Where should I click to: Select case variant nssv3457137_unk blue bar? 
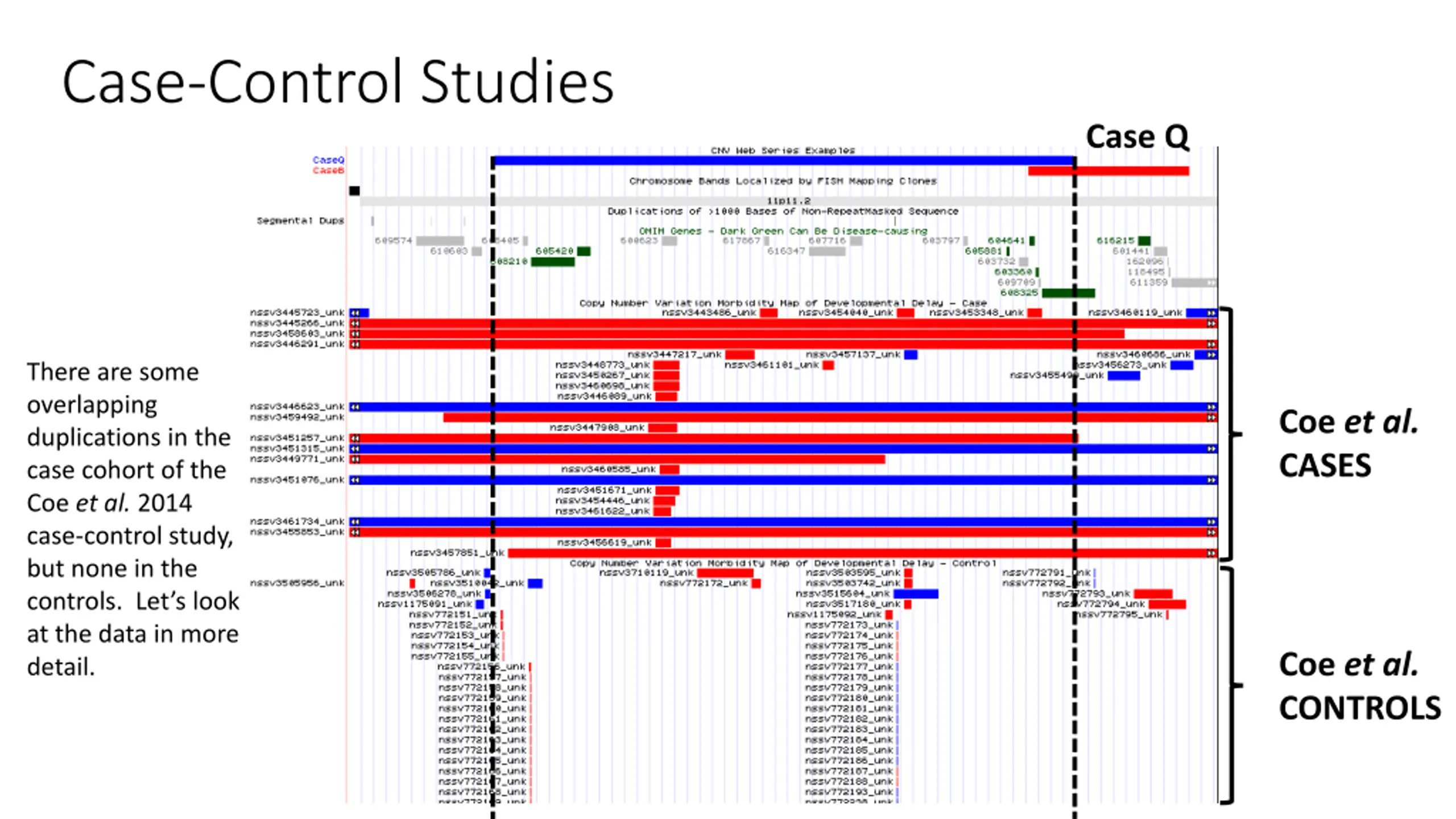point(911,355)
